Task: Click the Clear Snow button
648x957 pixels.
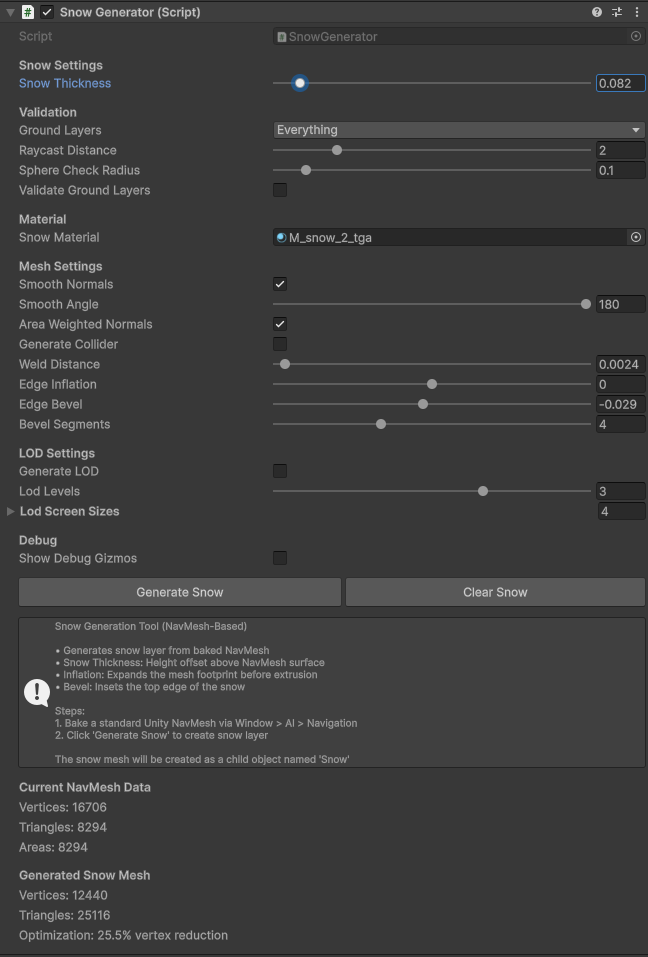Action: pyautogui.click(x=494, y=591)
